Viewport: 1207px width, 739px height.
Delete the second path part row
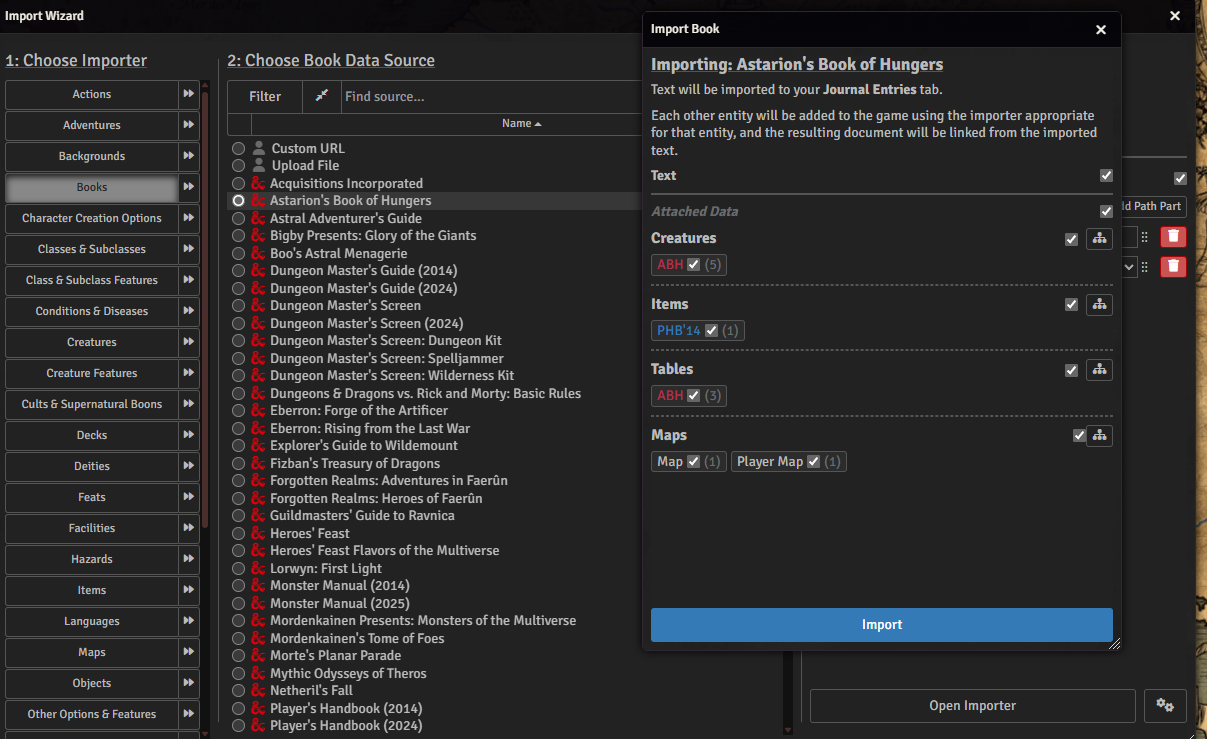[1173, 267]
